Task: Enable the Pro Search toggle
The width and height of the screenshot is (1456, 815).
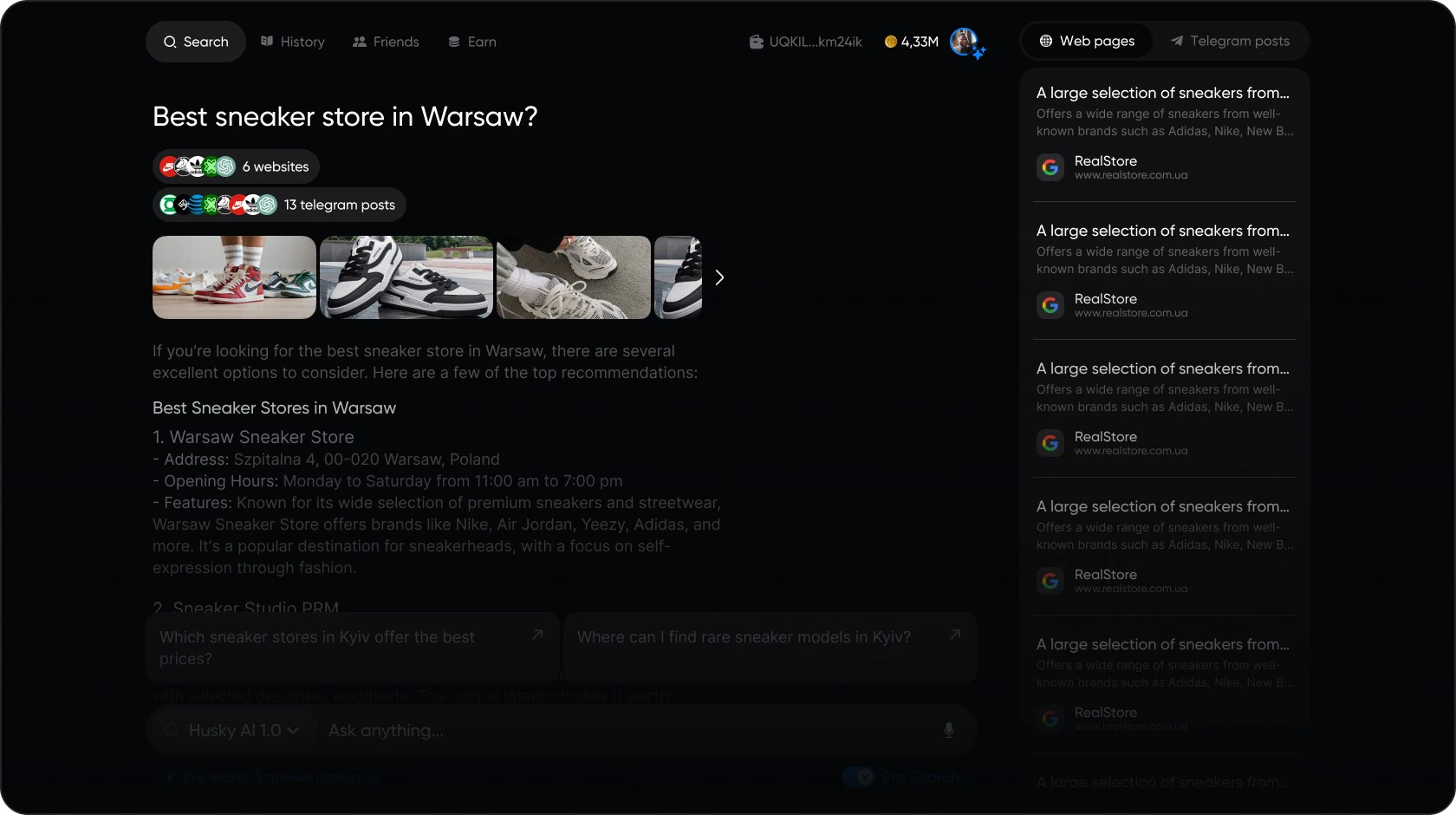Action: click(859, 777)
